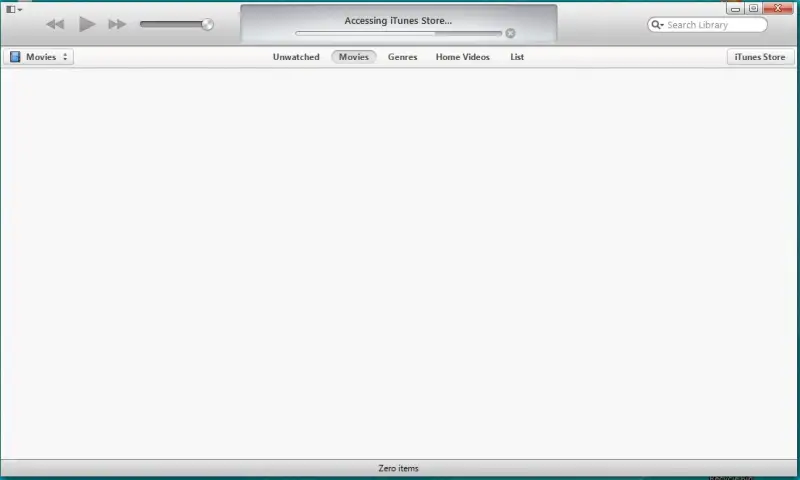Screen dimensions: 800x480
Task: Open the iTunes Store button
Action: tap(760, 57)
